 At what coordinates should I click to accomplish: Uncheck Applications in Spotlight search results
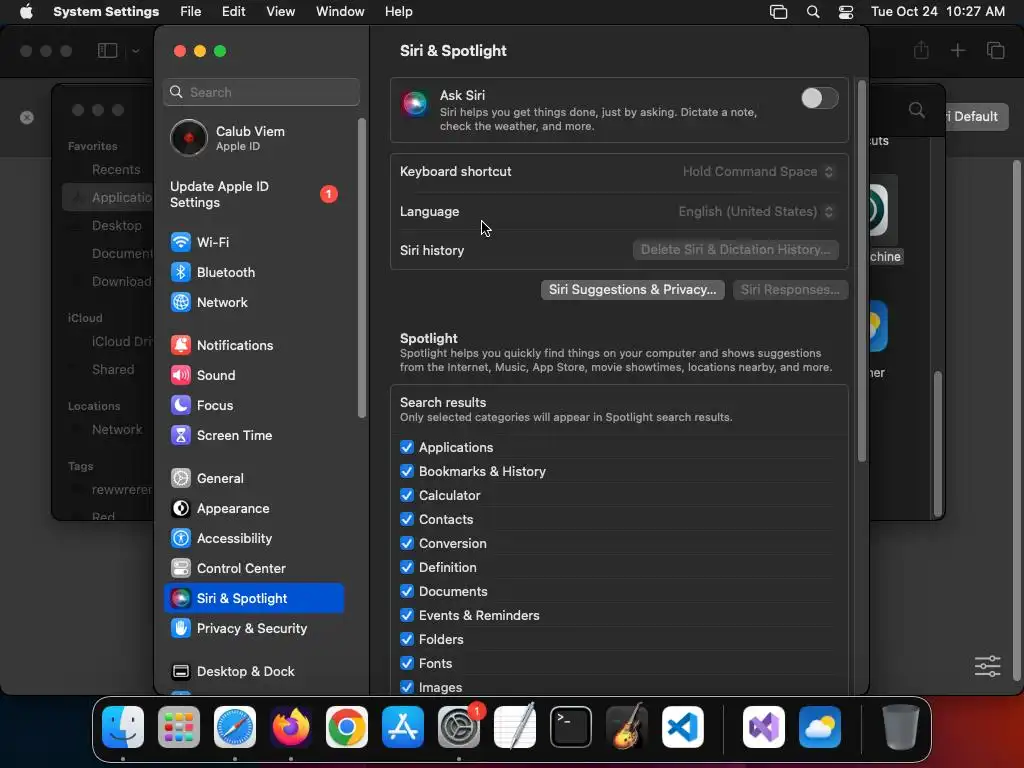[x=407, y=447]
